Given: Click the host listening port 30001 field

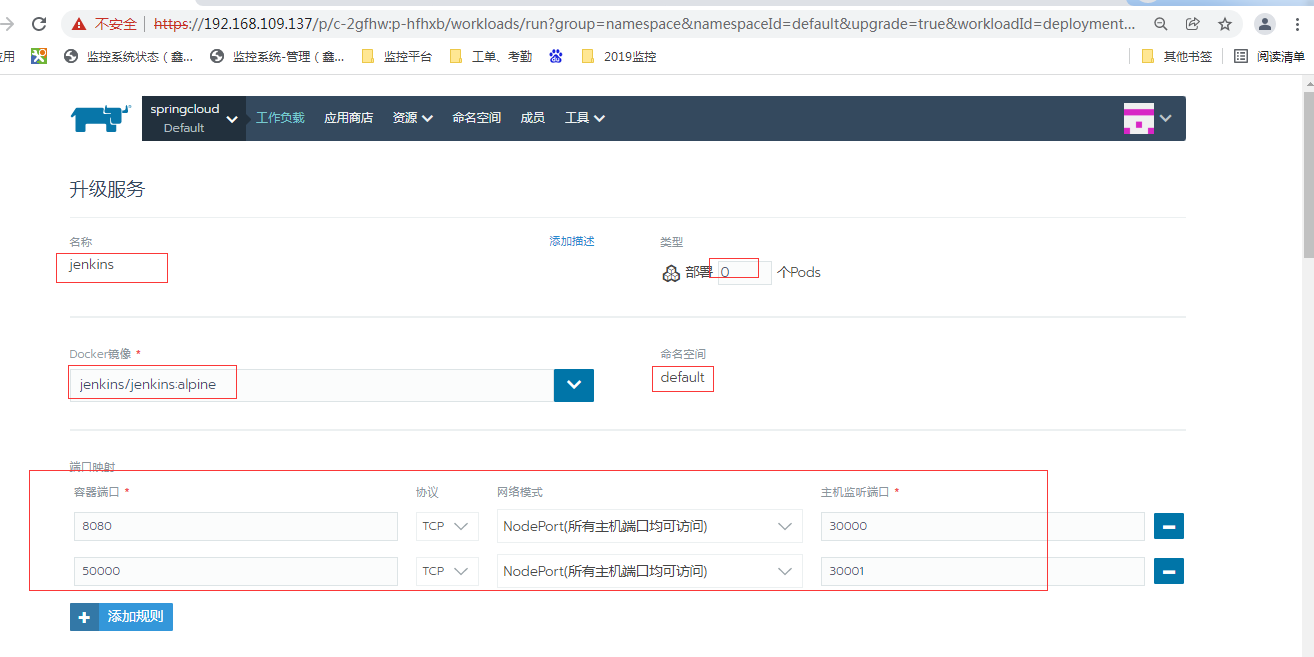Looking at the screenshot, I should 983,571.
